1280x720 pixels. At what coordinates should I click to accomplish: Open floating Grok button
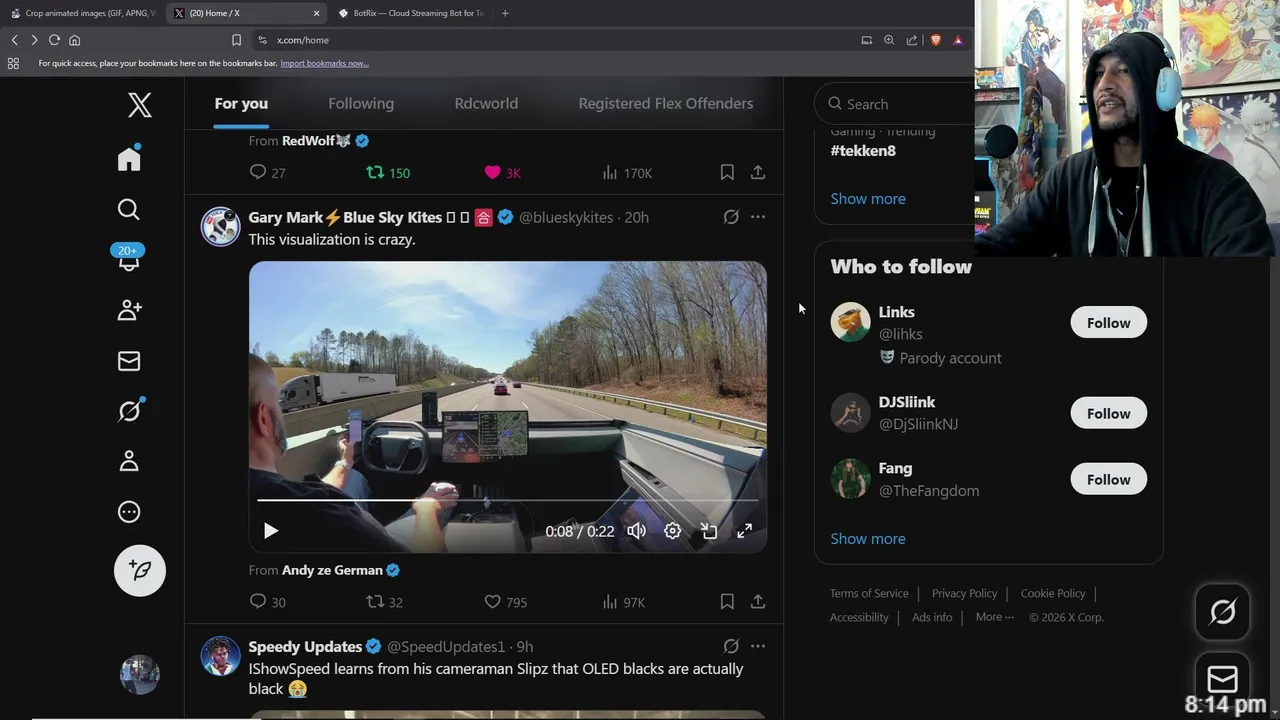(x=1222, y=611)
